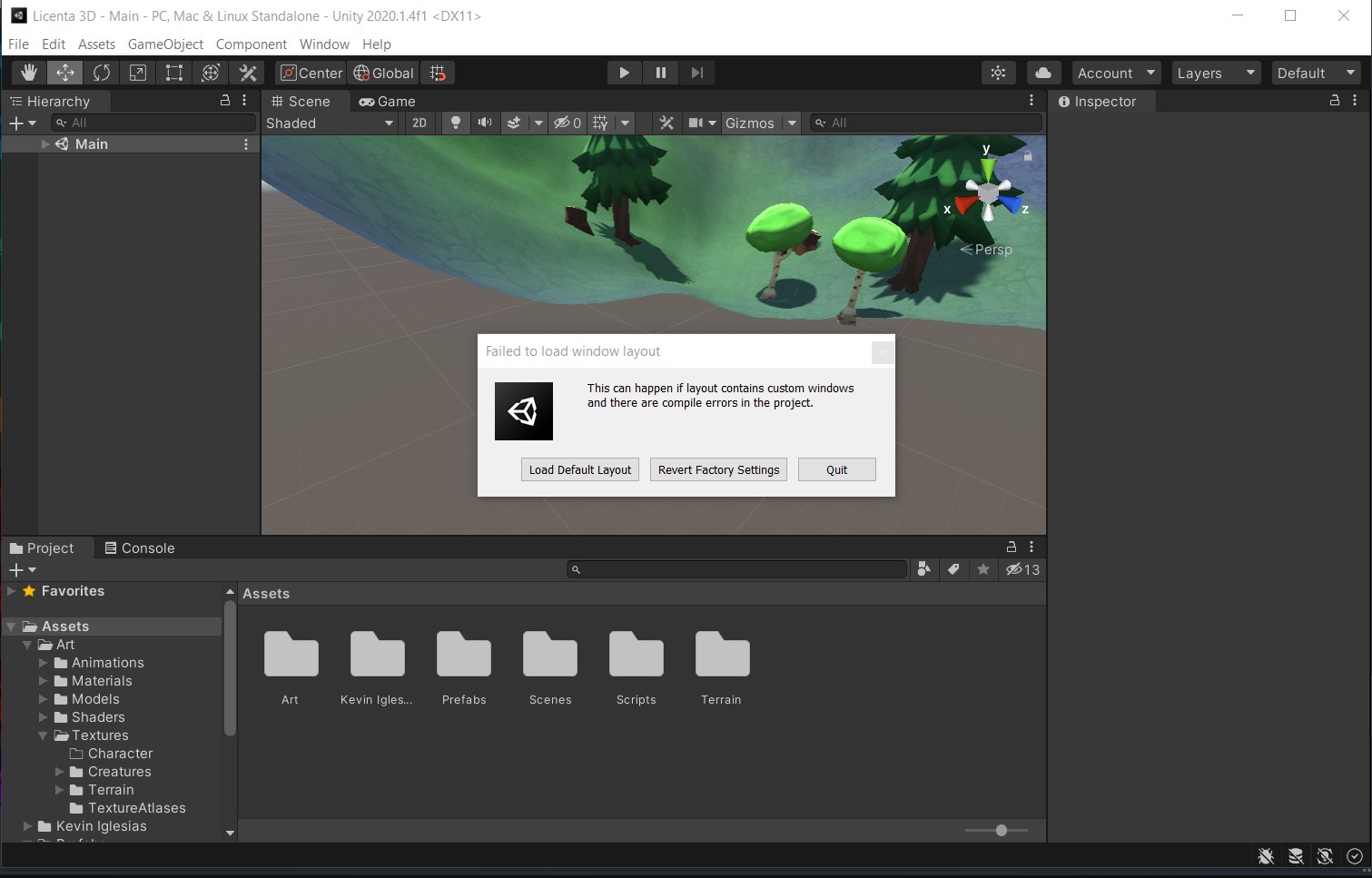Toggle scene grid visibility icon

coord(600,123)
